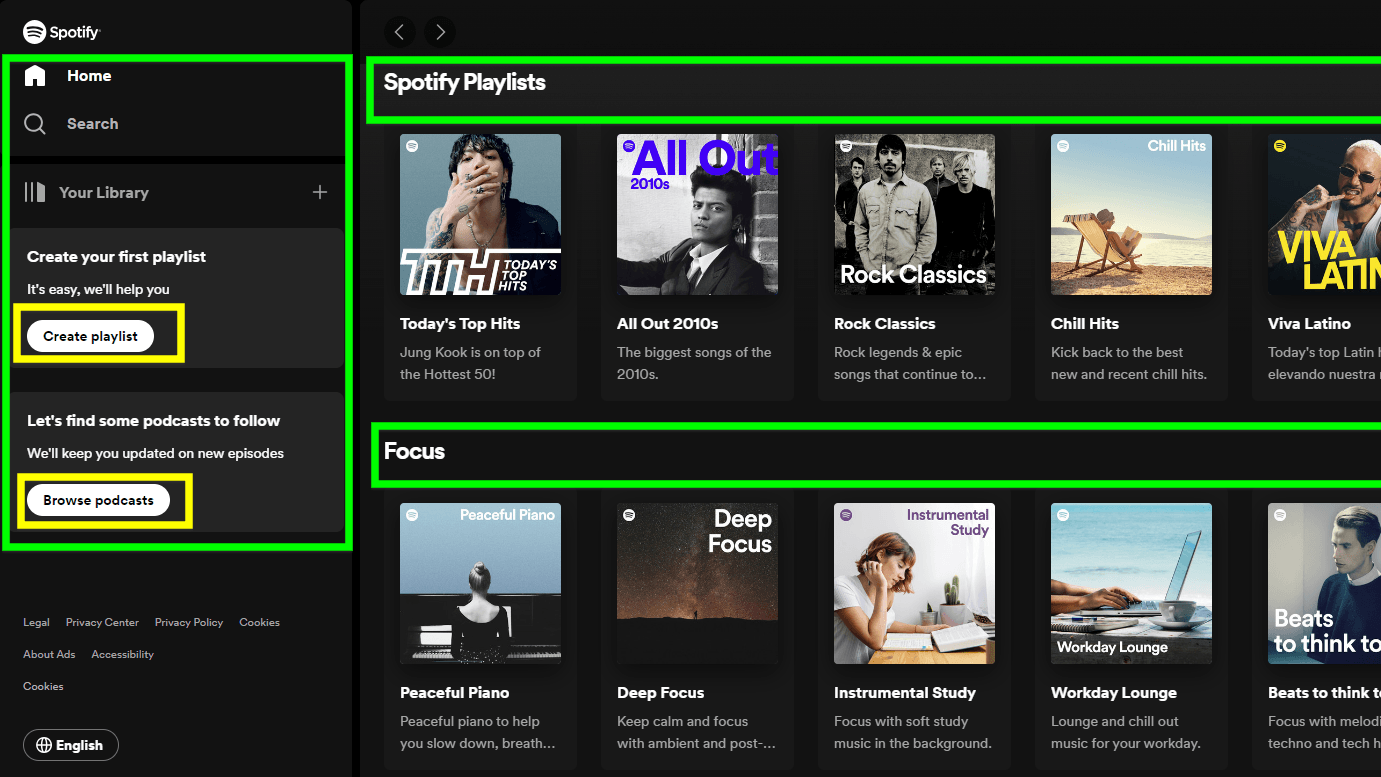
Task: Click 'Rock legends & epic songs' description
Action: click(910, 363)
